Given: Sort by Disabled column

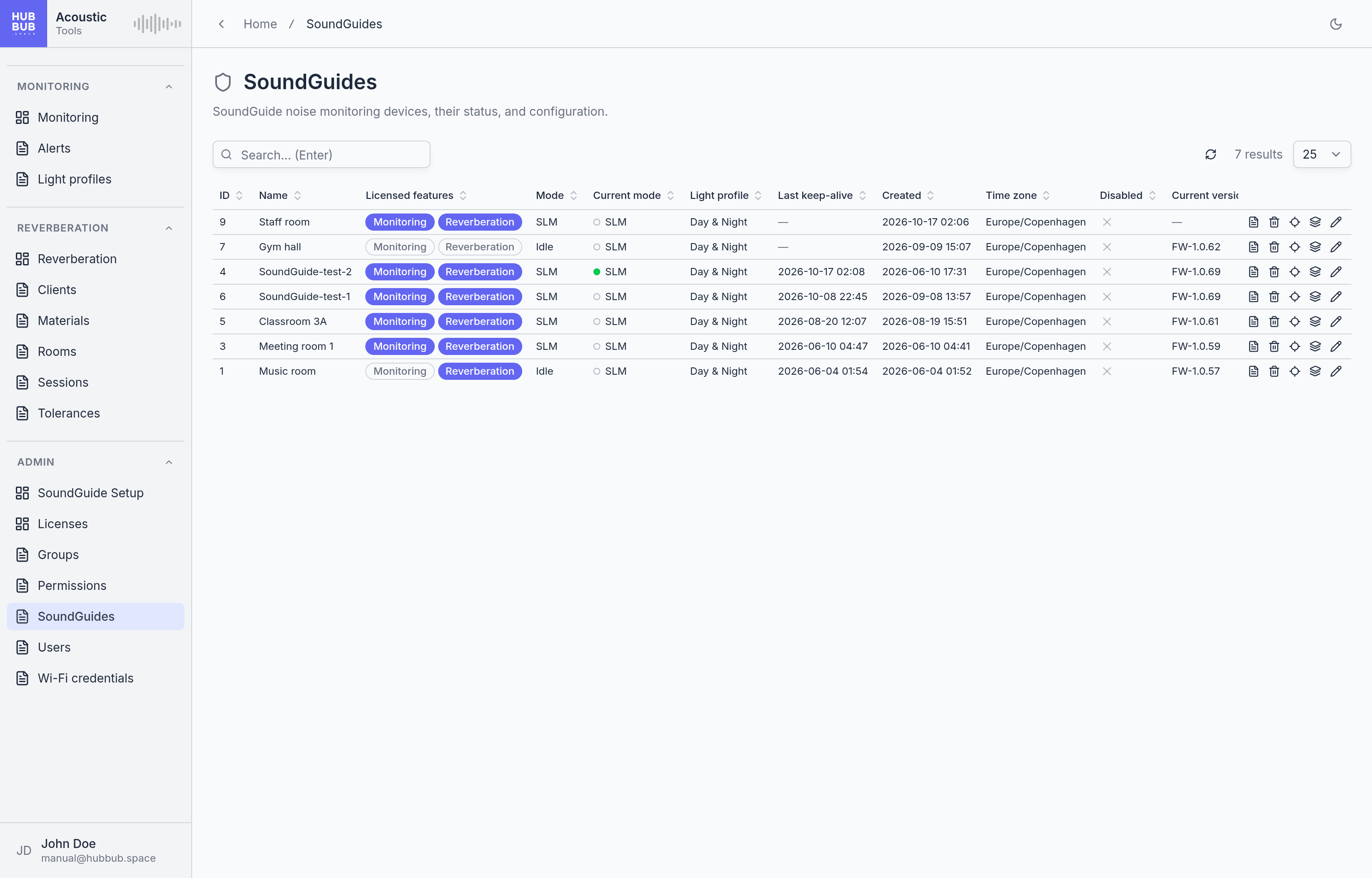Looking at the screenshot, I should [x=1128, y=195].
